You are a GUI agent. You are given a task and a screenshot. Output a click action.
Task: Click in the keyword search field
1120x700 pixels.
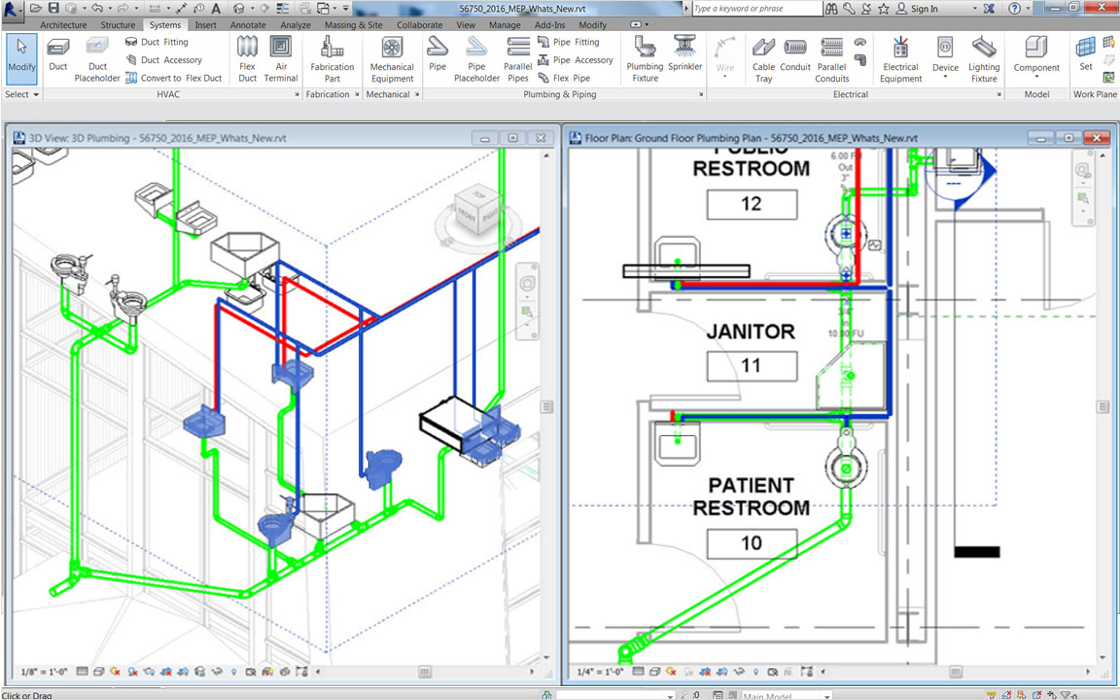[755, 8]
